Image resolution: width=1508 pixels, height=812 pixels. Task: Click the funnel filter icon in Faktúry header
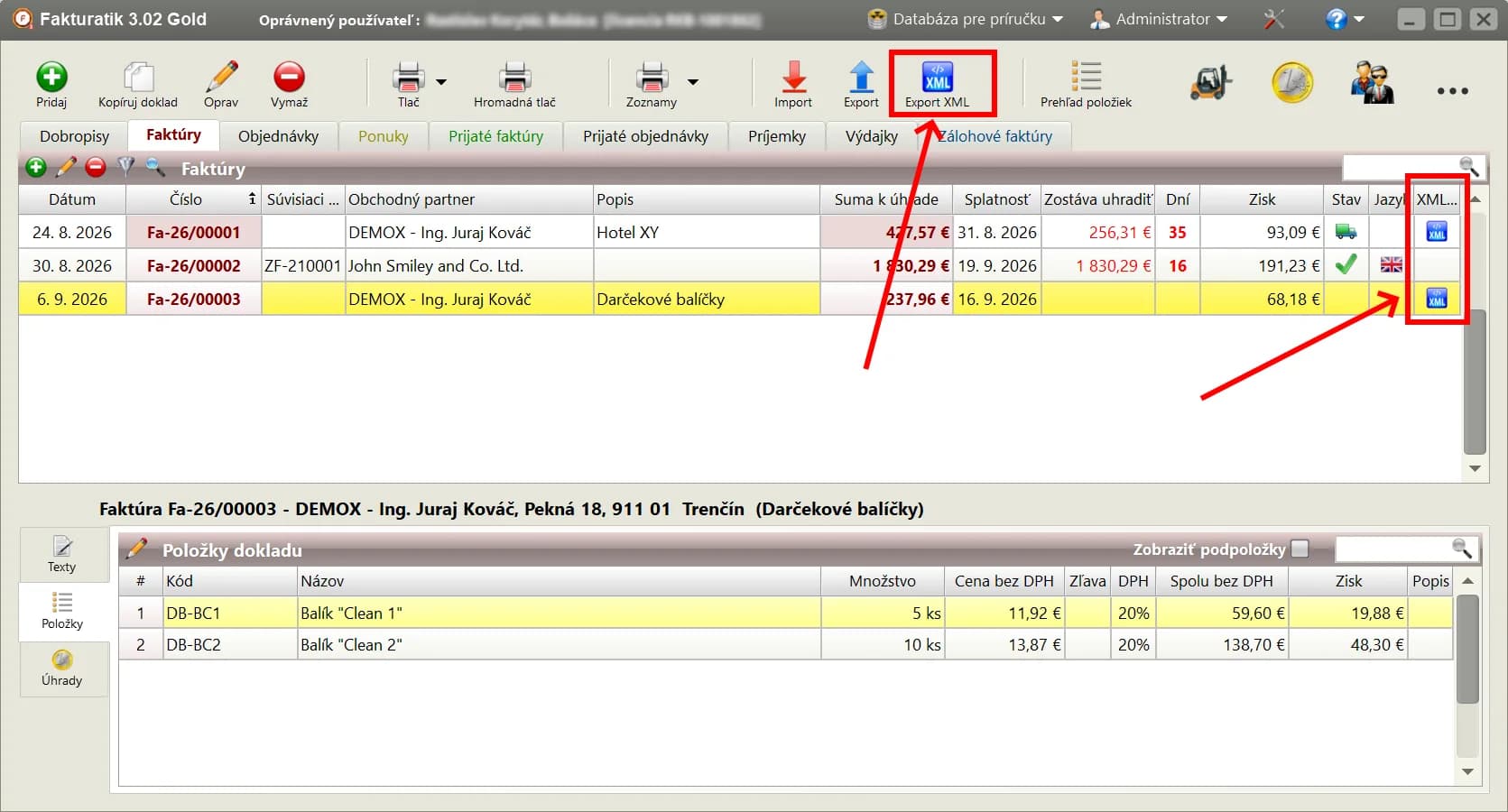pos(125,167)
